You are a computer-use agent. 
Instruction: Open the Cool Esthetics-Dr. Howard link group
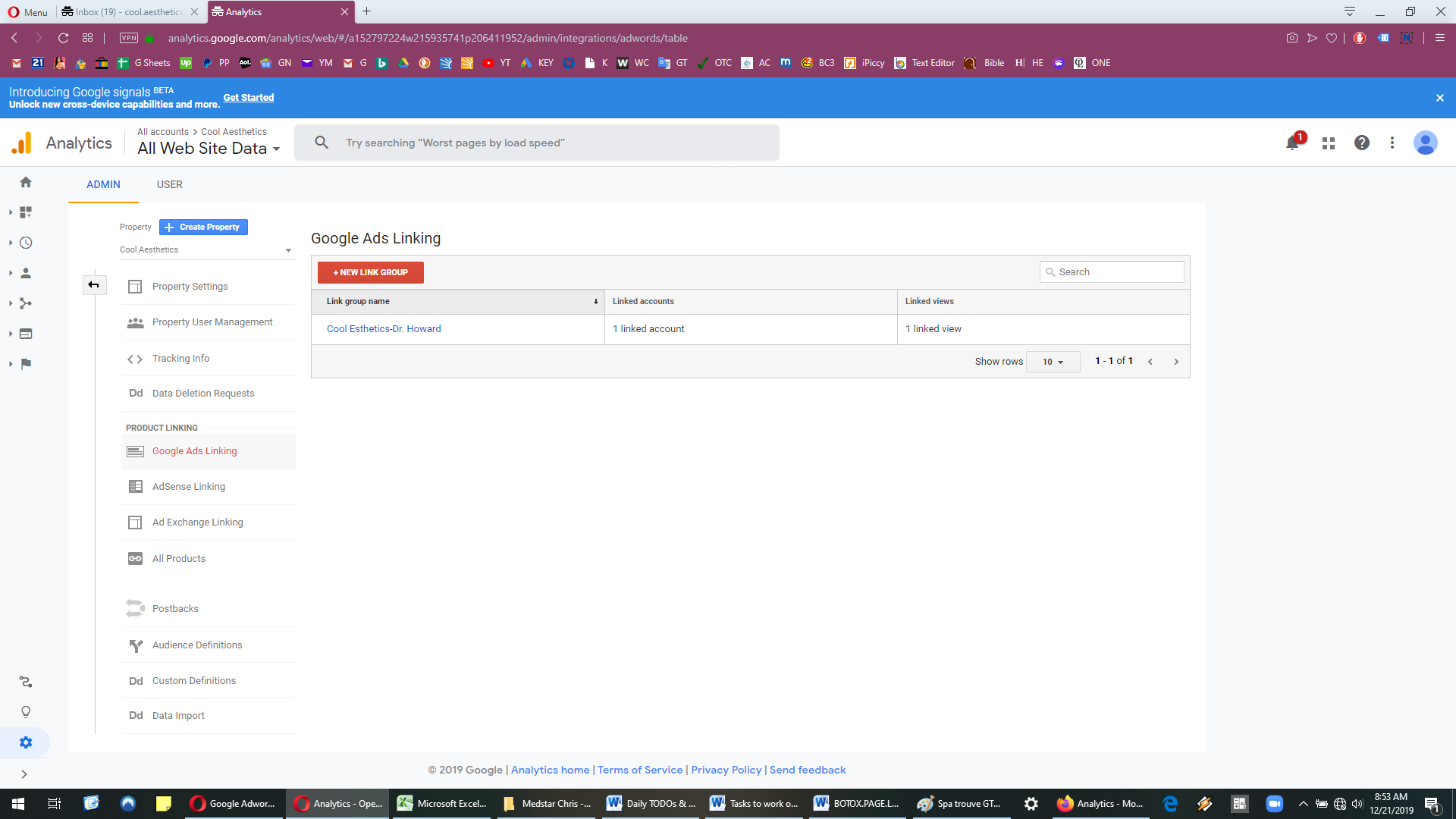(384, 329)
